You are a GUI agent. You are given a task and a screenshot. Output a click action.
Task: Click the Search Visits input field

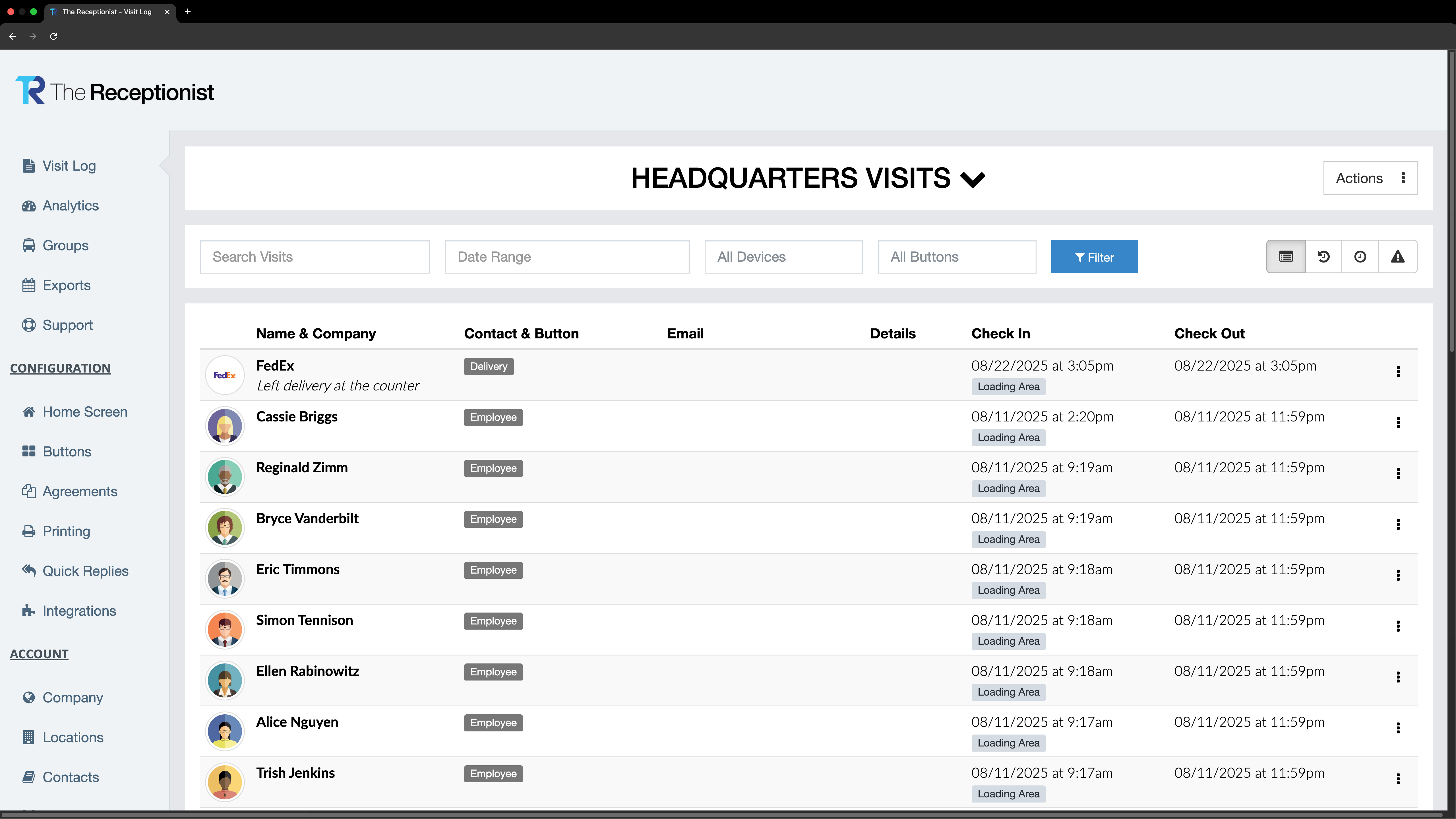[x=314, y=257]
